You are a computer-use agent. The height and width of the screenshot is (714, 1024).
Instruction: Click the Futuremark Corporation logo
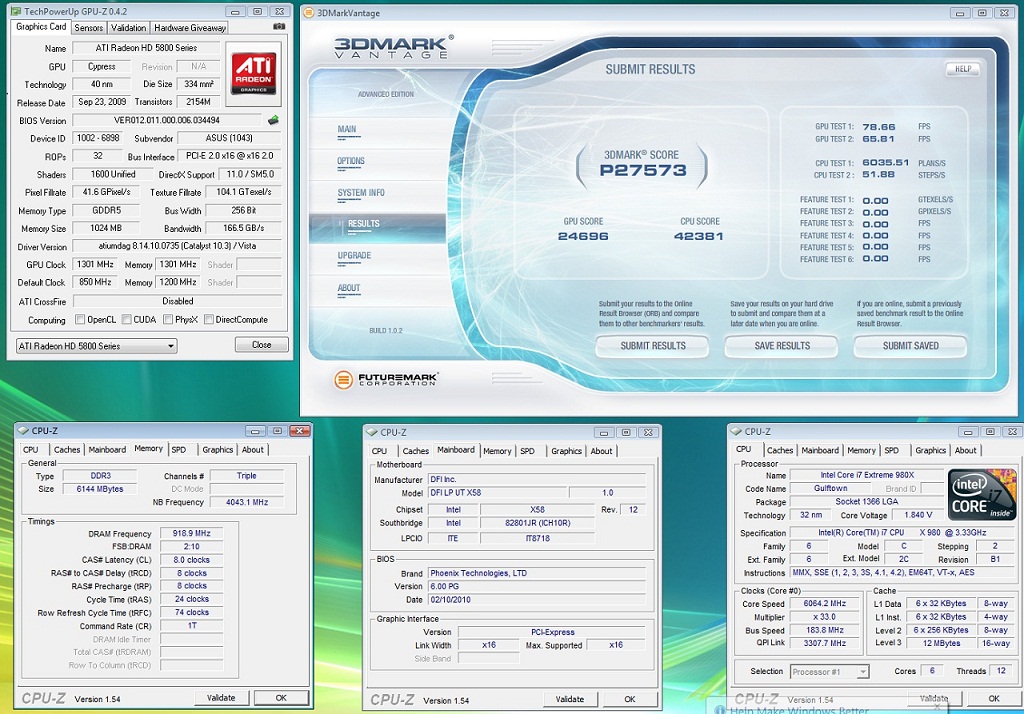point(385,379)
